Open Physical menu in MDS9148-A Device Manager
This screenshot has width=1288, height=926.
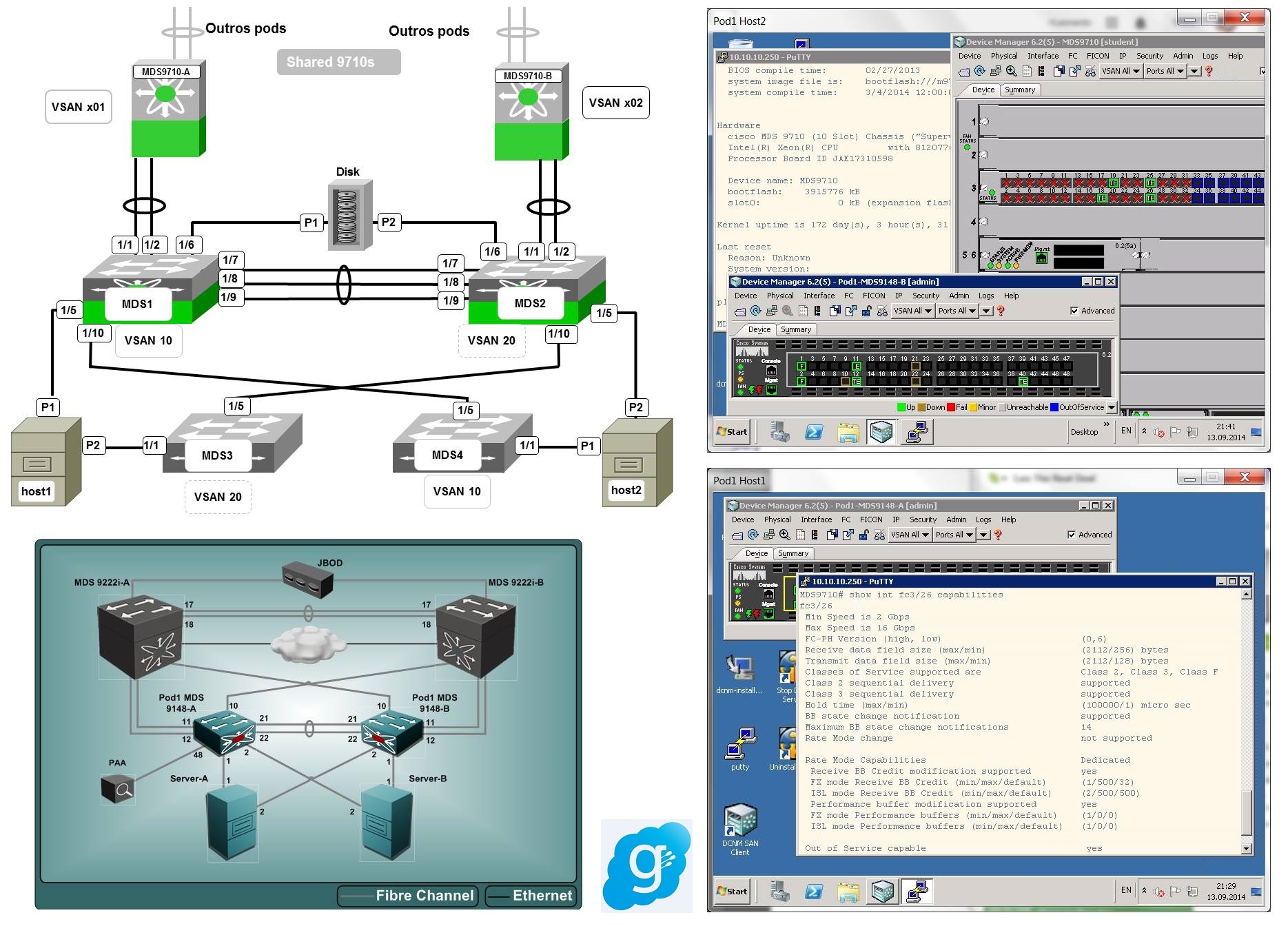(777, 519)
